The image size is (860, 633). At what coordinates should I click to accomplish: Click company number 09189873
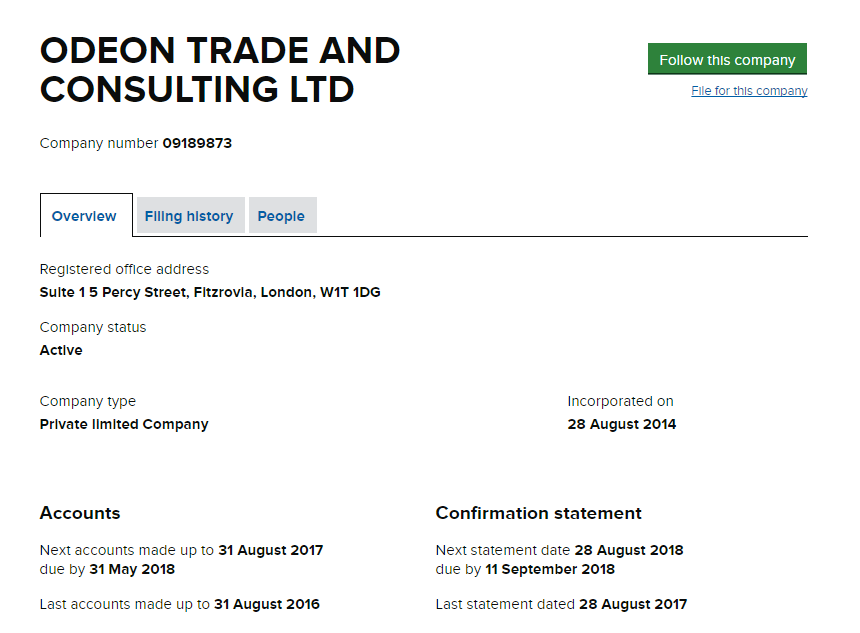(x=197, y=143)
